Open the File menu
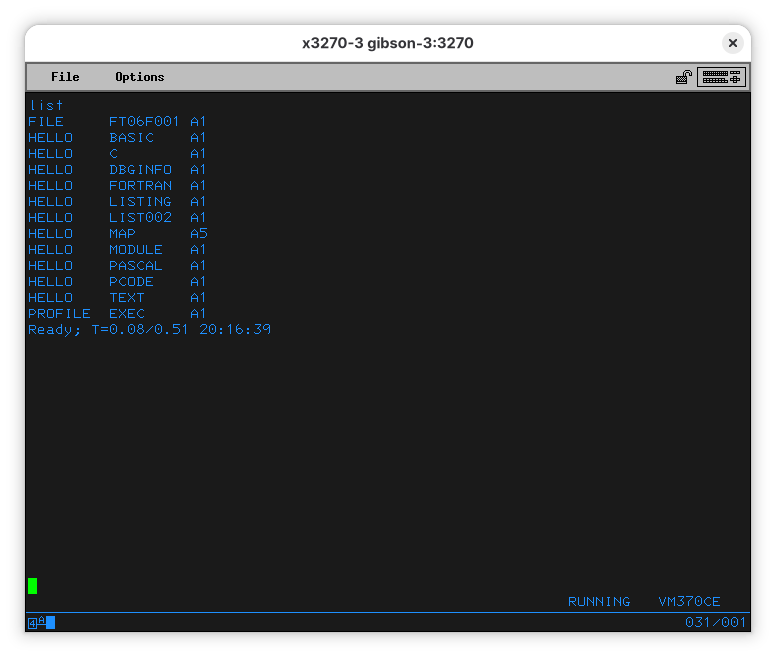 (x=65, y=77)
